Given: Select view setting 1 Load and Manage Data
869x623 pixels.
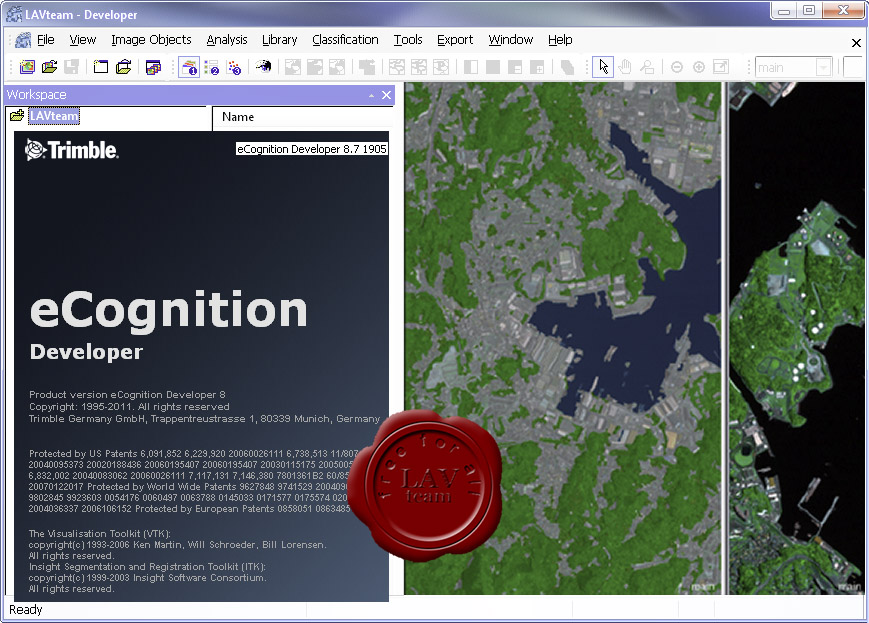Looking at the screenshot, I should tap(189, 68).
